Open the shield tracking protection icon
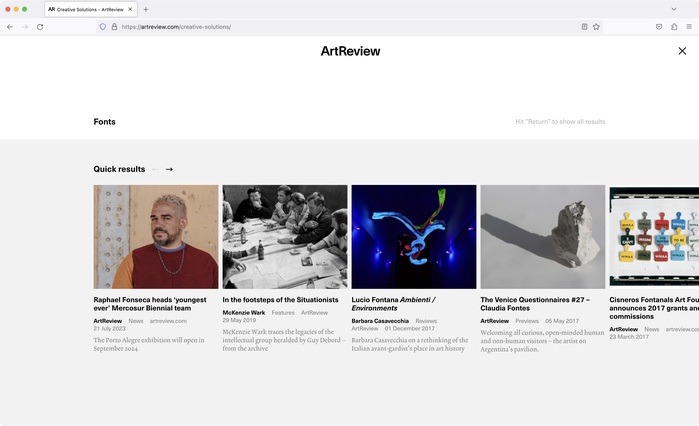The height and width of the screenshot is (426, 699). (x=103, y=27)
